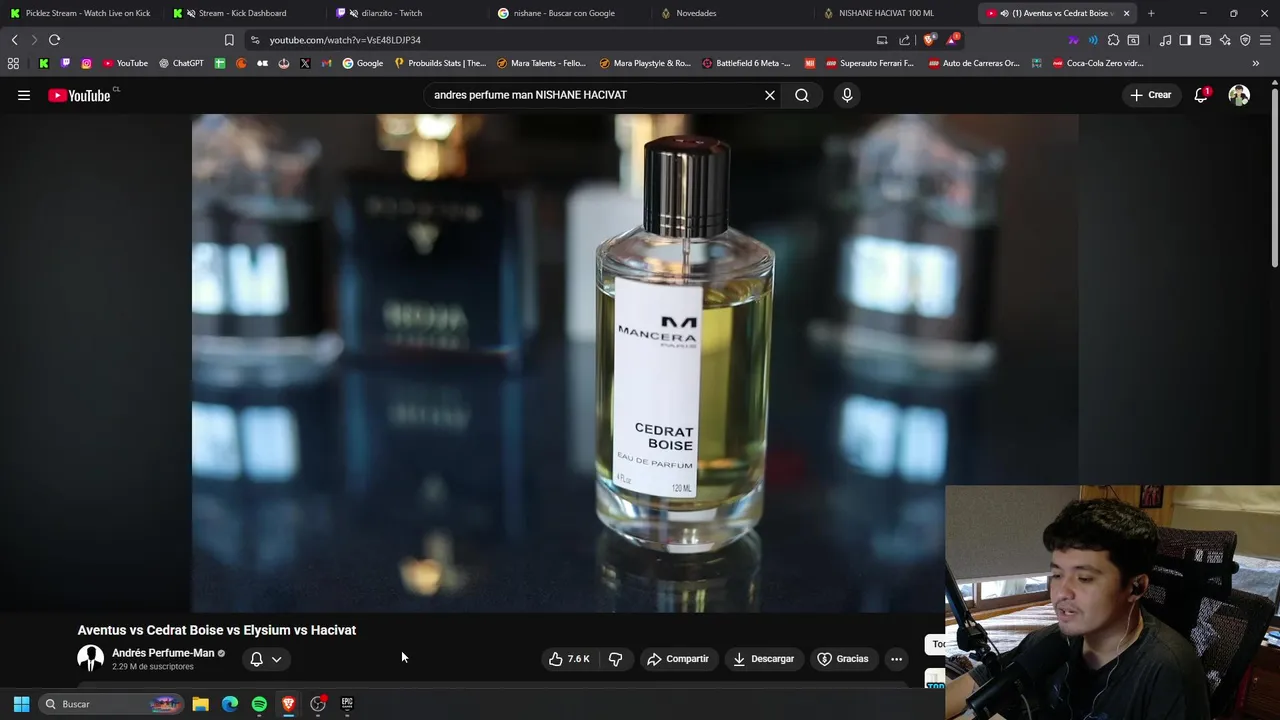1280x720 pixels.
Task: Open the Twitch bookmark icon
Action: coord(65,63)
